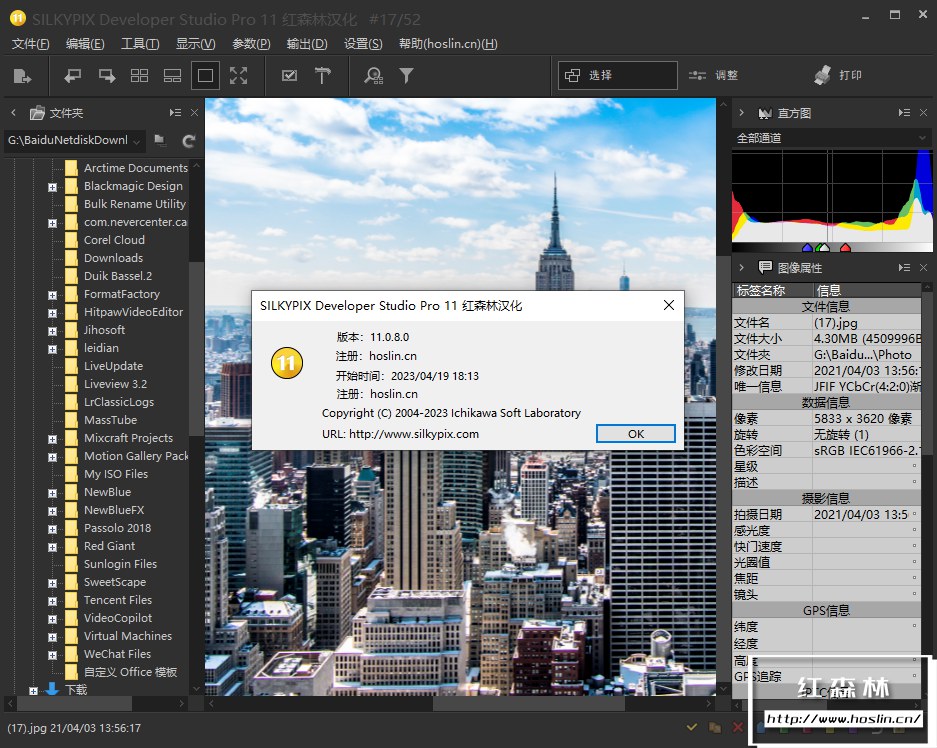Open the 设置(S) menu
The image size is (937, 748).
[x=363, y=44]
